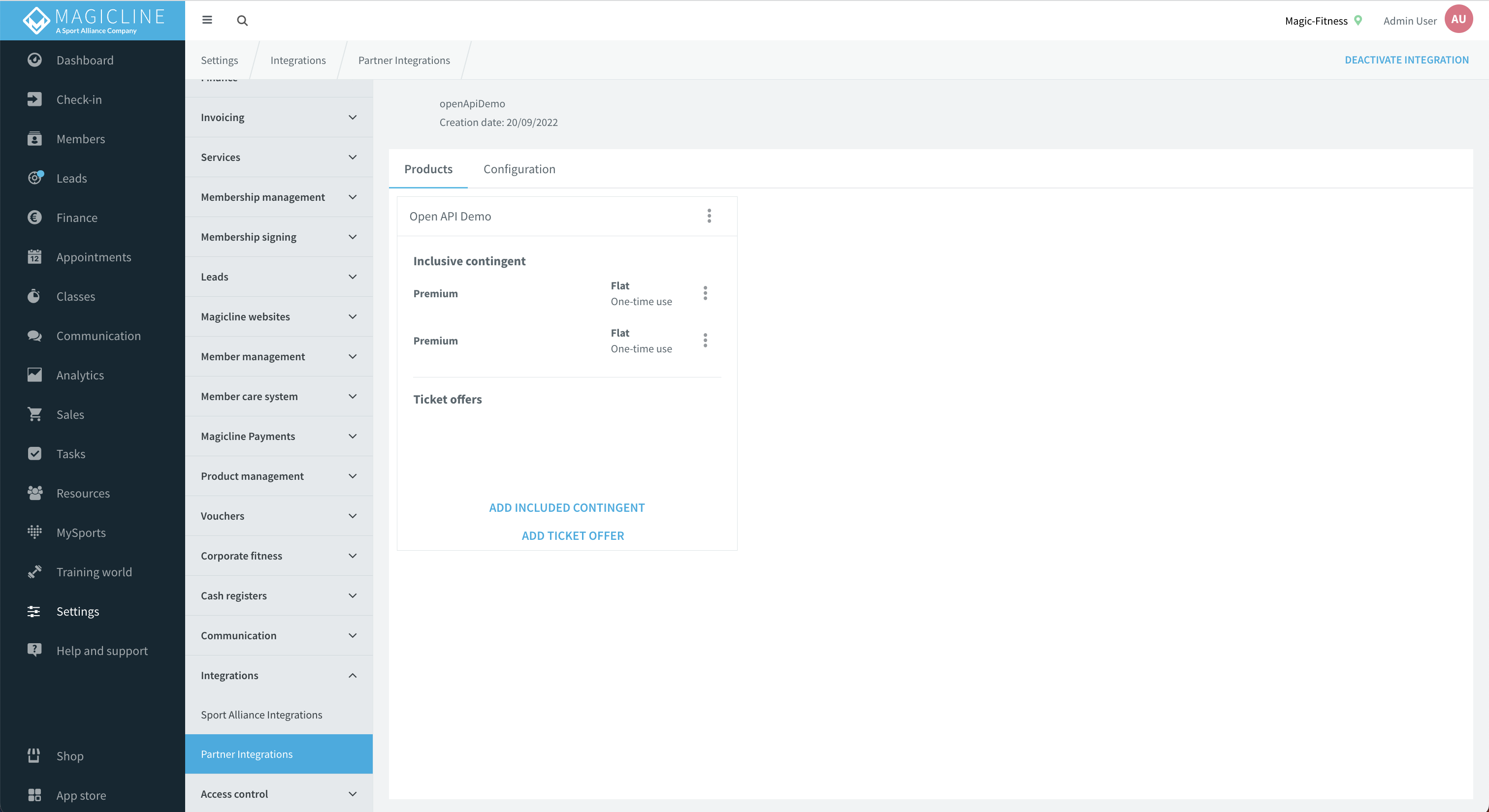The image size is (1489, 812).
Task: Click Deactivate Integration link
Action: pos(1406,60)
